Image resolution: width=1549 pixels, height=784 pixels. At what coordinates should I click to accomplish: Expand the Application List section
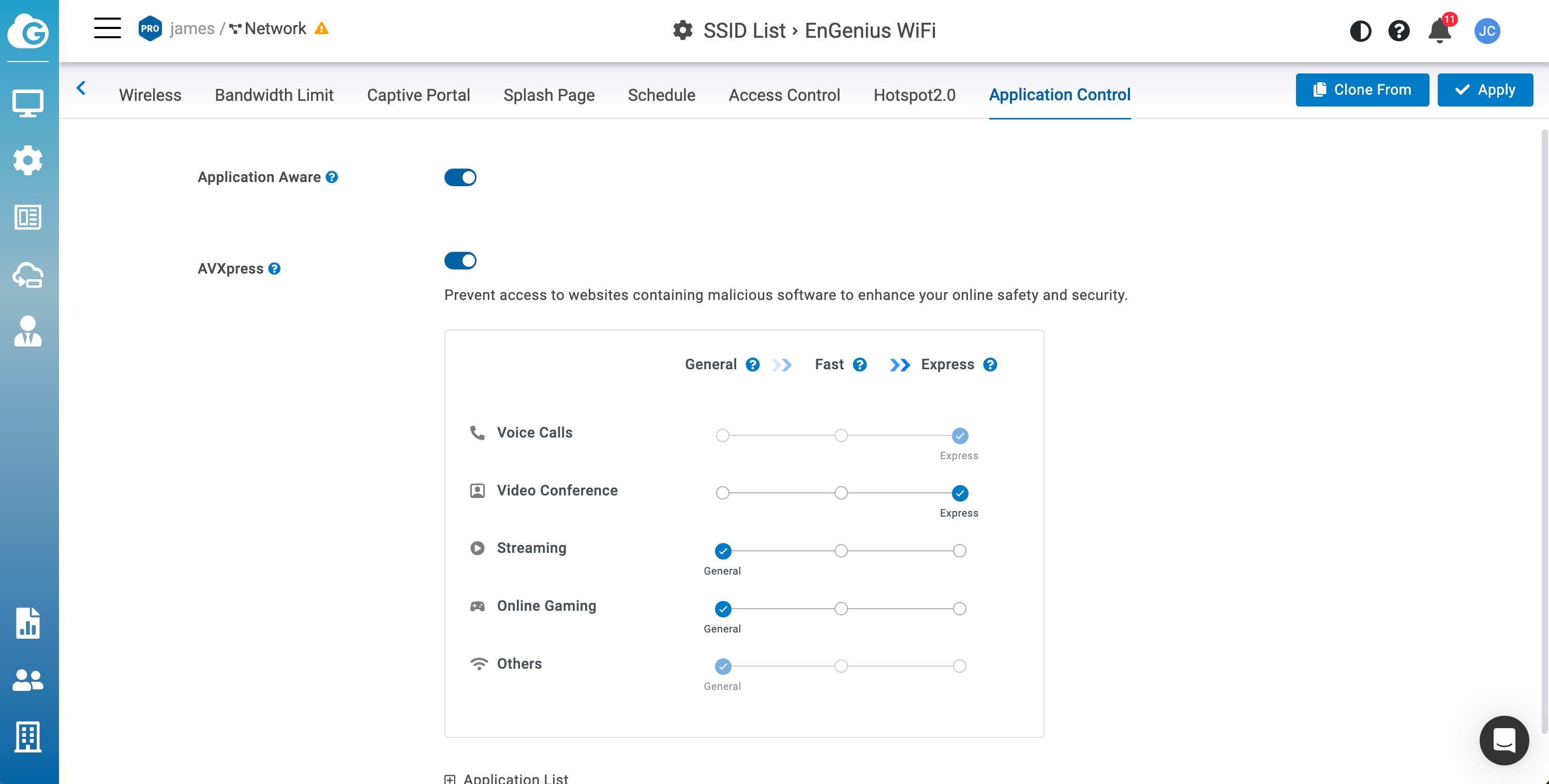pos(450,779)
